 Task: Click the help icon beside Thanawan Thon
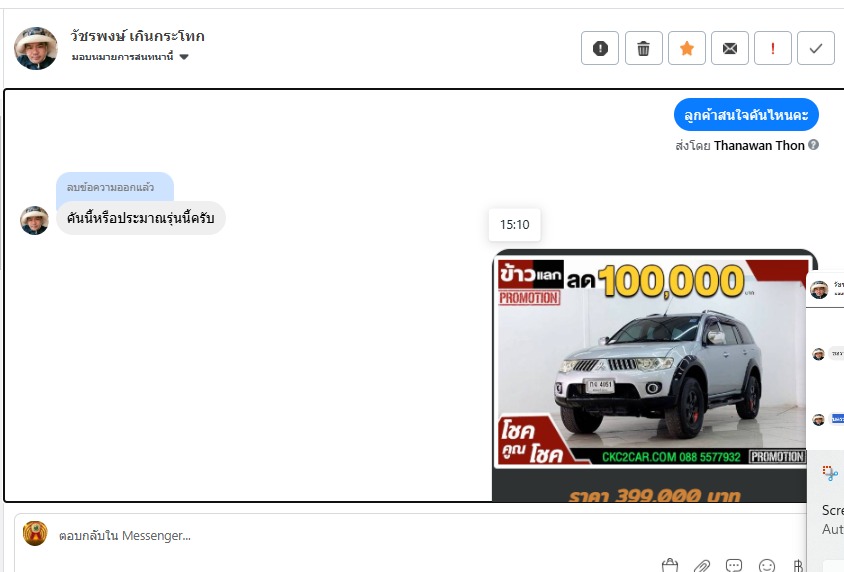[x=813, y=145]
